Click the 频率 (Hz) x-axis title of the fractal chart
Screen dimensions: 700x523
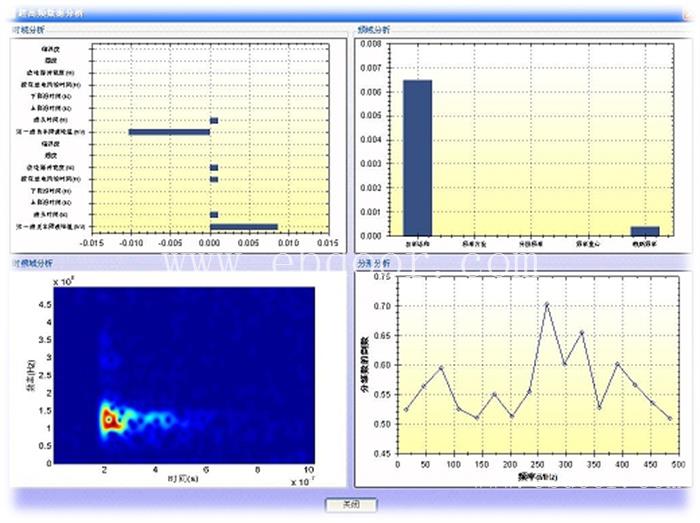pyautogui.click(x=538, y=477)
